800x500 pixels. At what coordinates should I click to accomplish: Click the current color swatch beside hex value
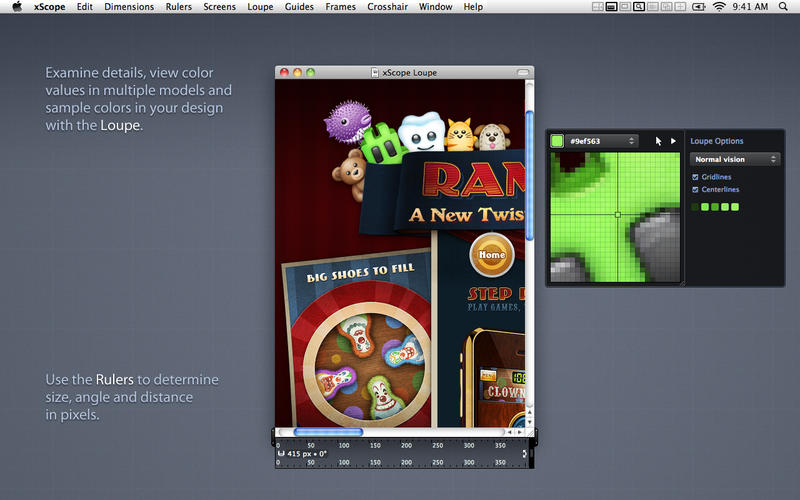(x=557, y=141)
